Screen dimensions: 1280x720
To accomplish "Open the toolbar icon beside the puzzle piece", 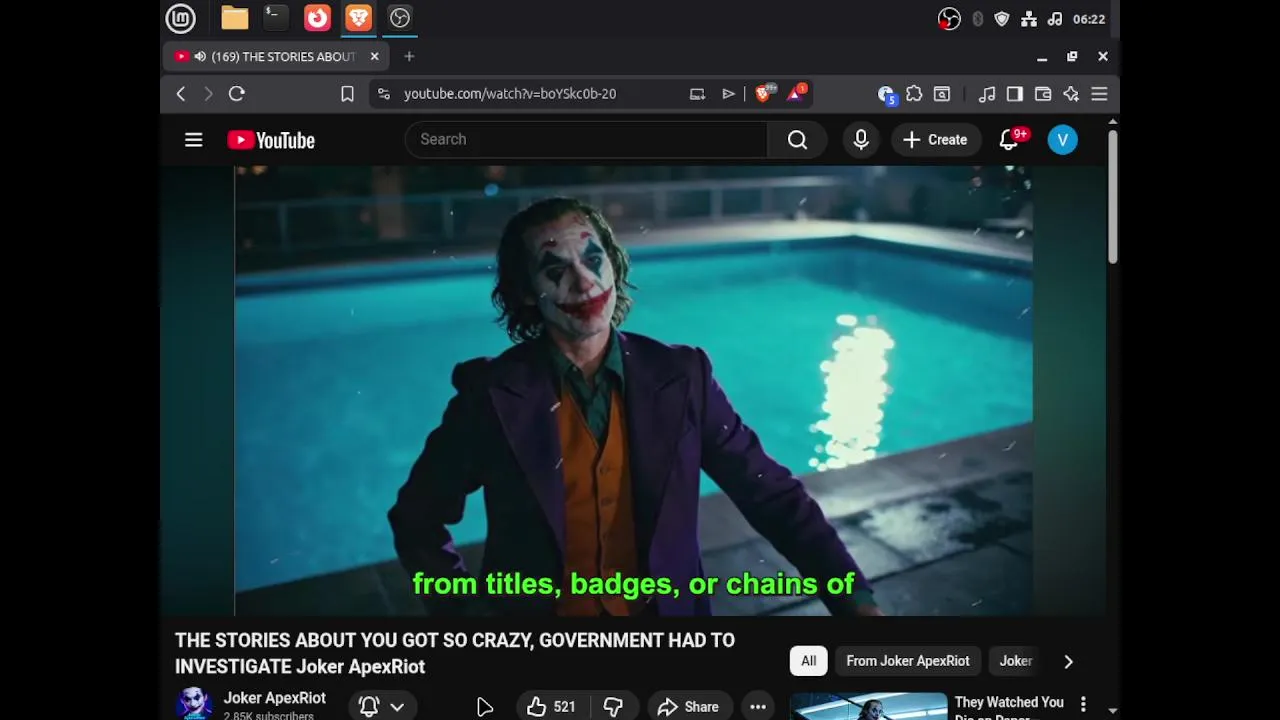I will coord(942,94).
